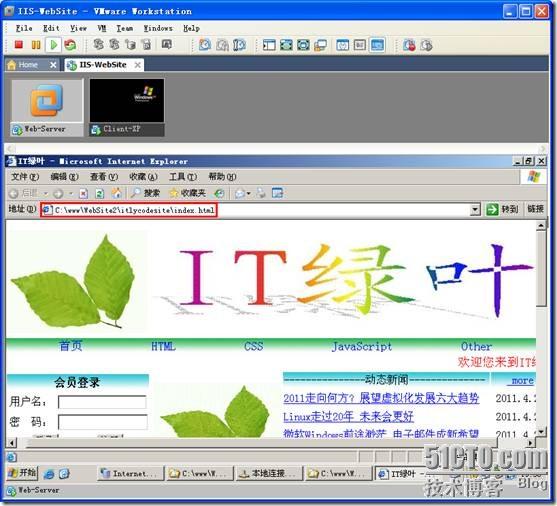Toggle the VMware sidebar view icon
Screen dimensions: 557x506
click(x=269, y=45)
